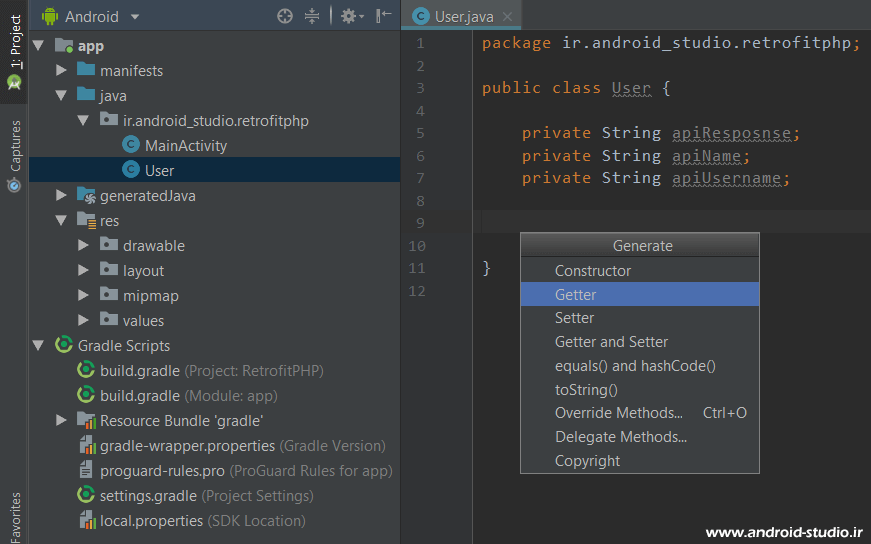Click the gradle icon beside build.gradle (Project: RetrofitPHP)
Image resolution: width=871 pixels, height=544 pixels.
point(86,370)
